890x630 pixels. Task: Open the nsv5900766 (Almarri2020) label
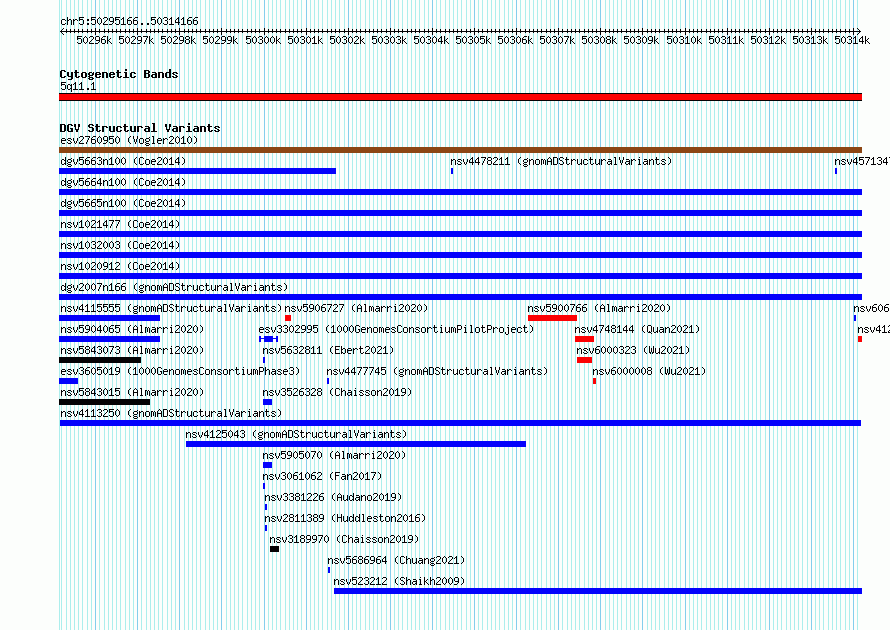[599, 308]
